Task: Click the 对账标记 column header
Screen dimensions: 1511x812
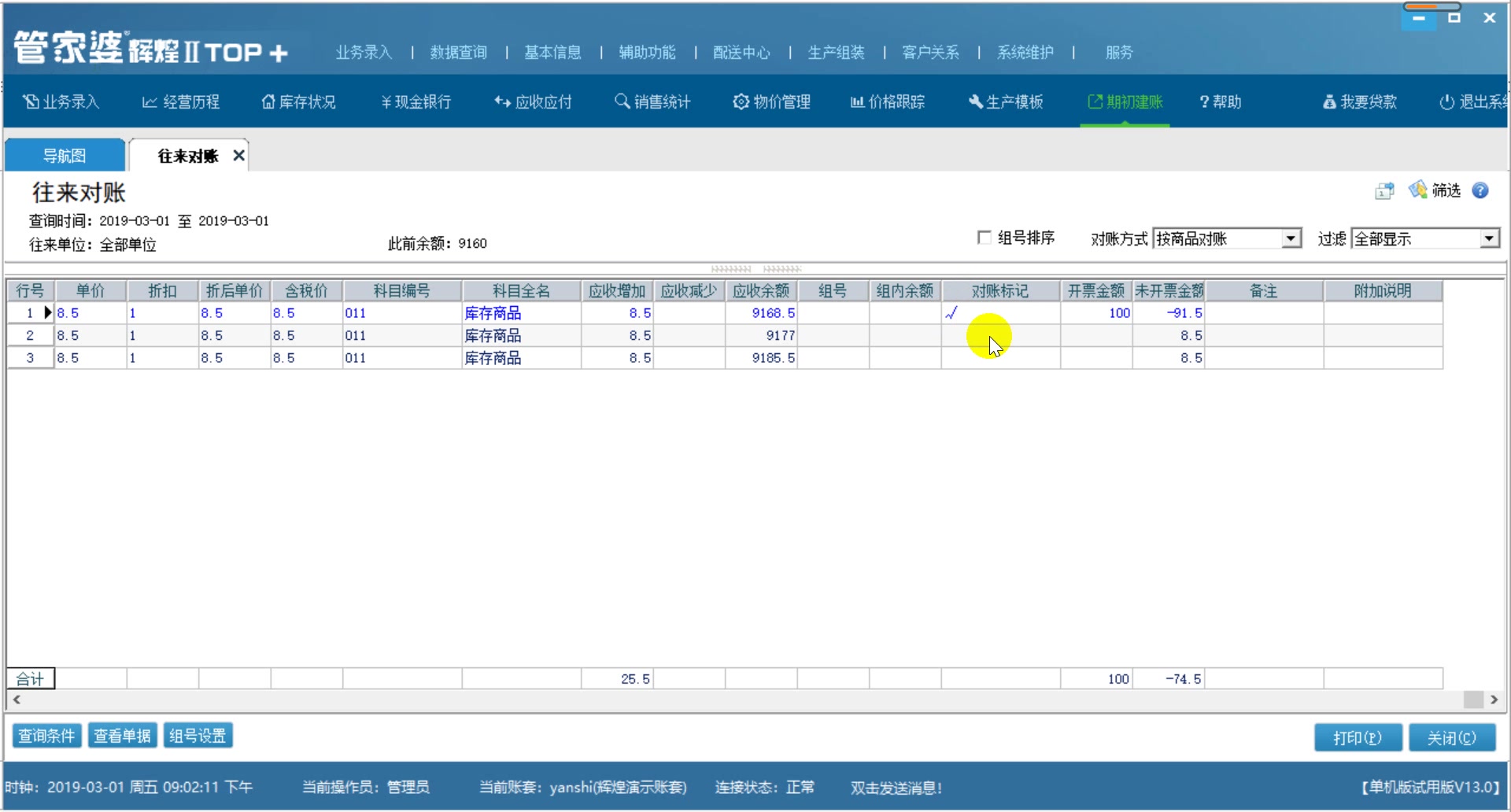Action: (1000, 291)
